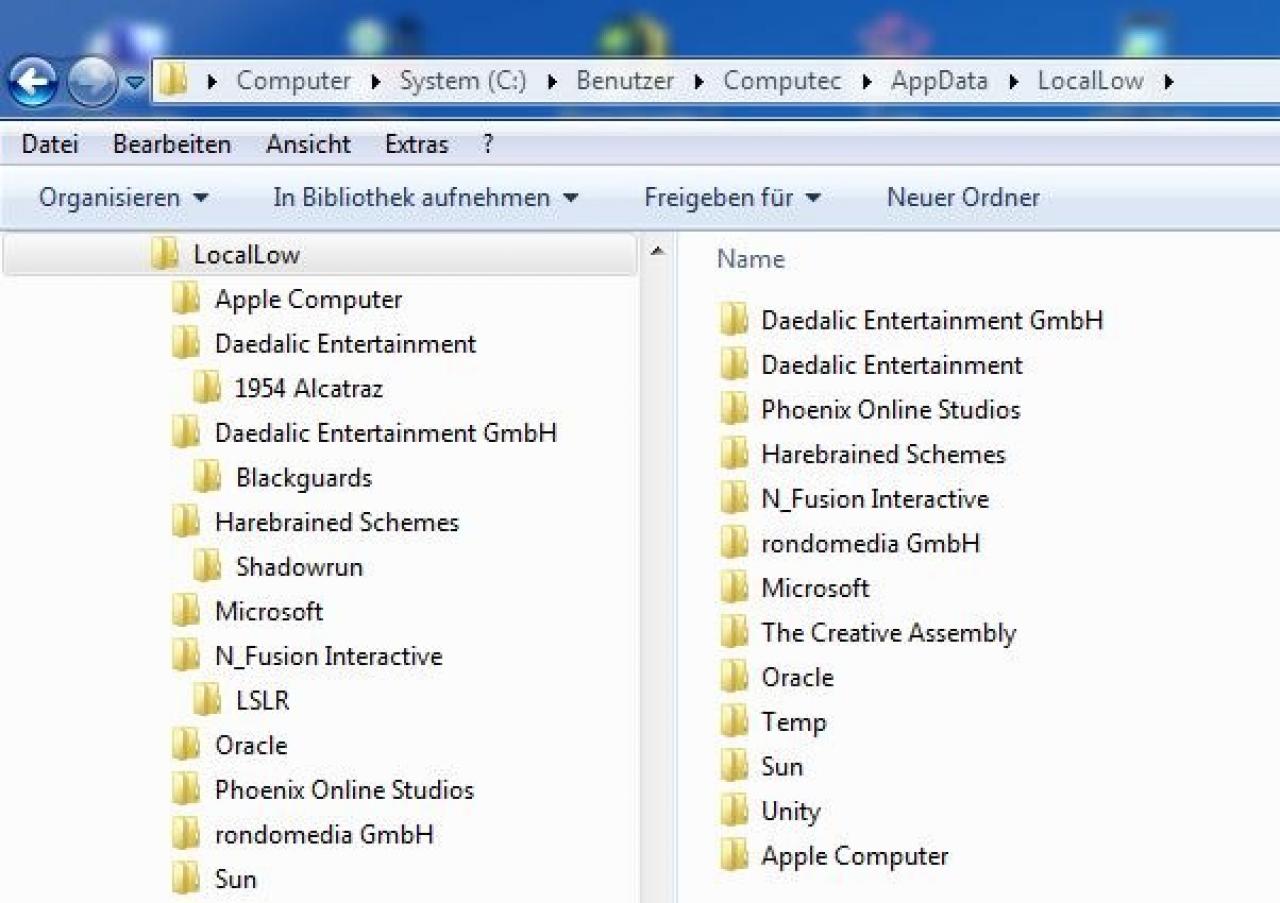Select Shadowrun folder in the tree
This screenshot has height=903, width=1280.
coord(299,567)
